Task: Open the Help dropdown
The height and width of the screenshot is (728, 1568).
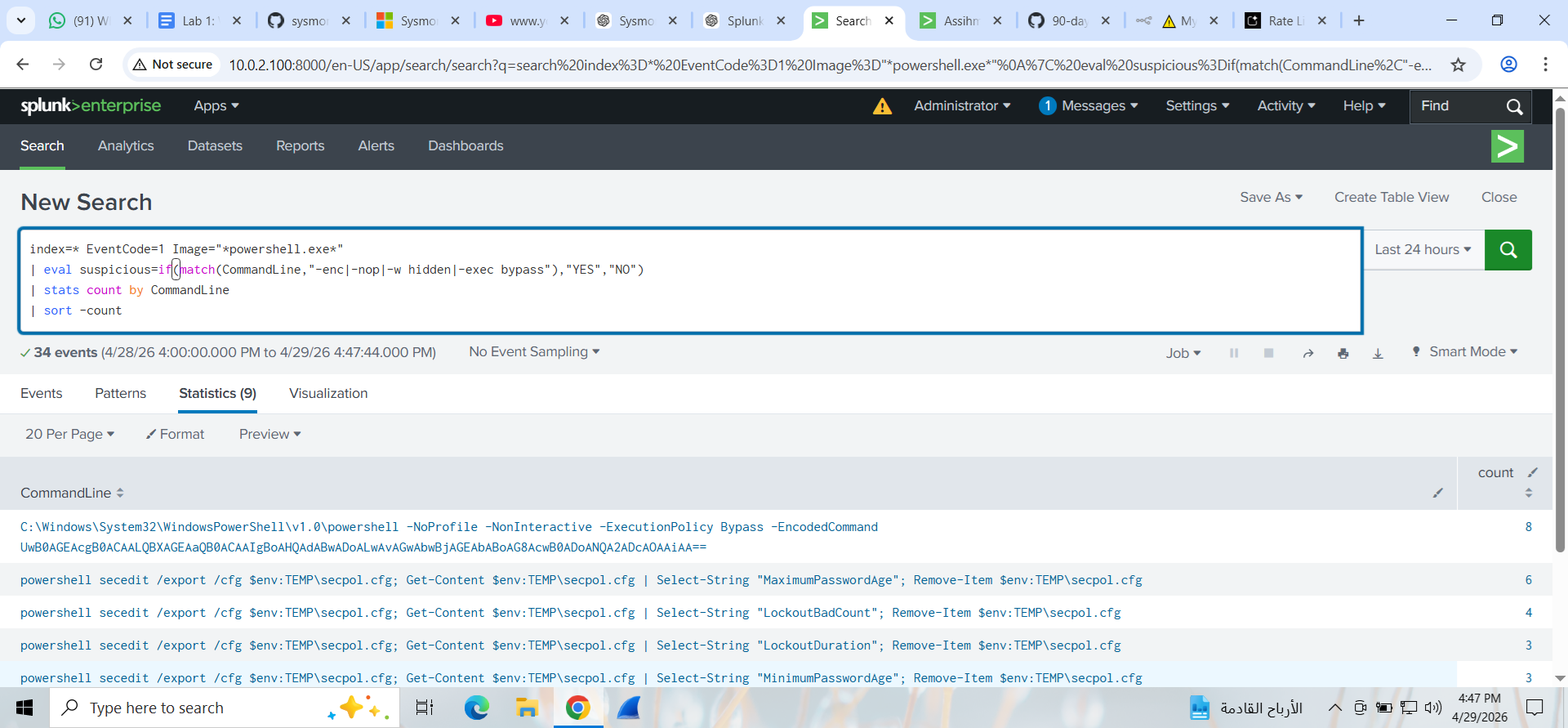Action: pos(1365,105)
